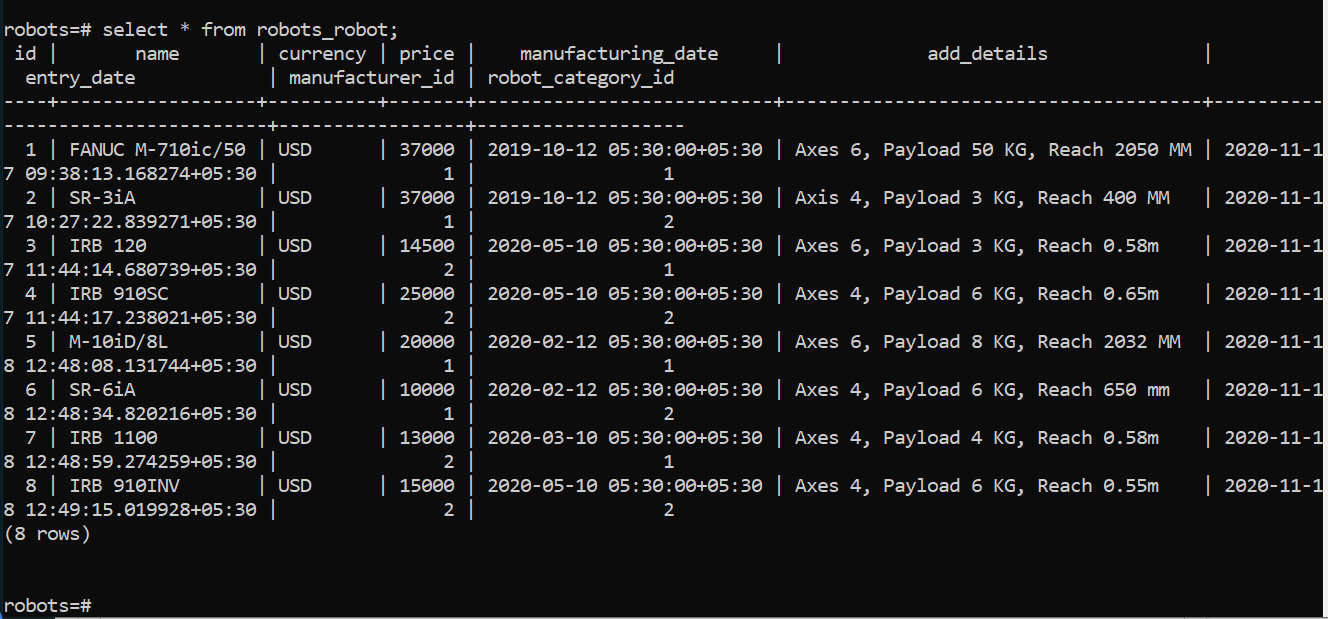Click the price value 25000

(426, 294)
